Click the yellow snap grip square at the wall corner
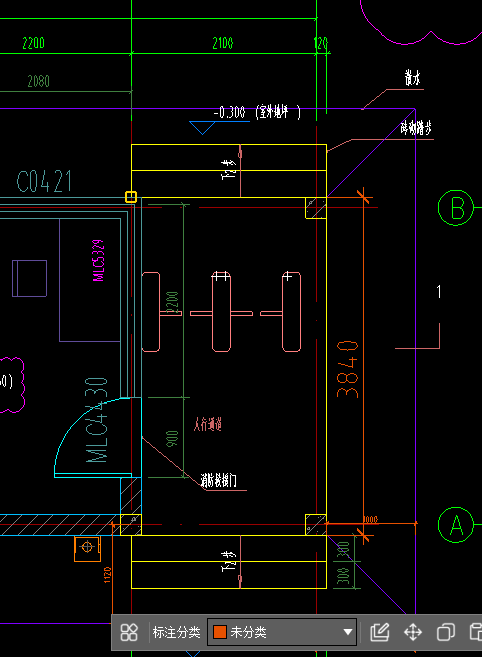Viewport: 482px width, 657px height. tap(131, 197)
